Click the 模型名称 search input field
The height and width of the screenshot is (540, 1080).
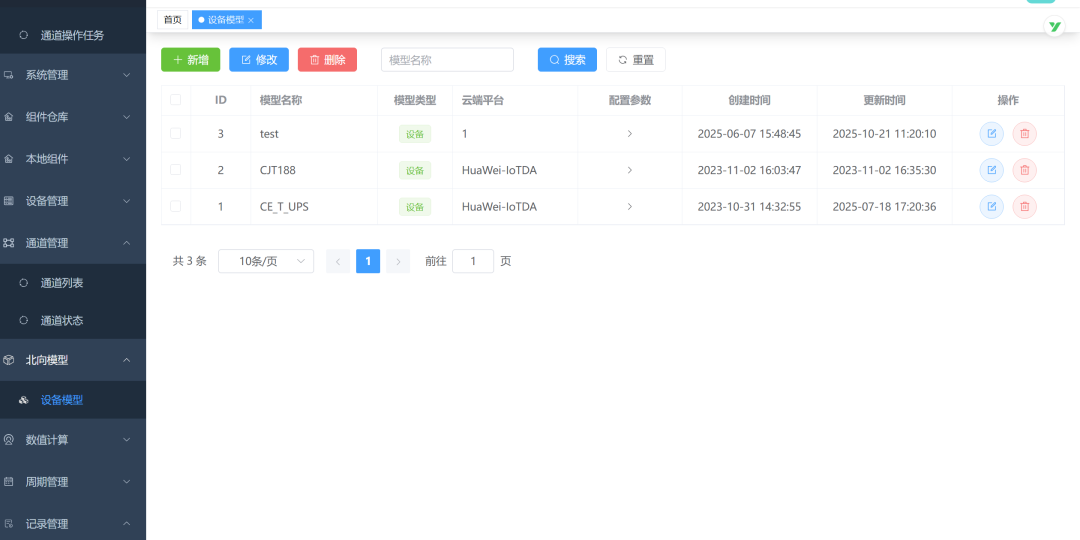(x=447, y=60)
